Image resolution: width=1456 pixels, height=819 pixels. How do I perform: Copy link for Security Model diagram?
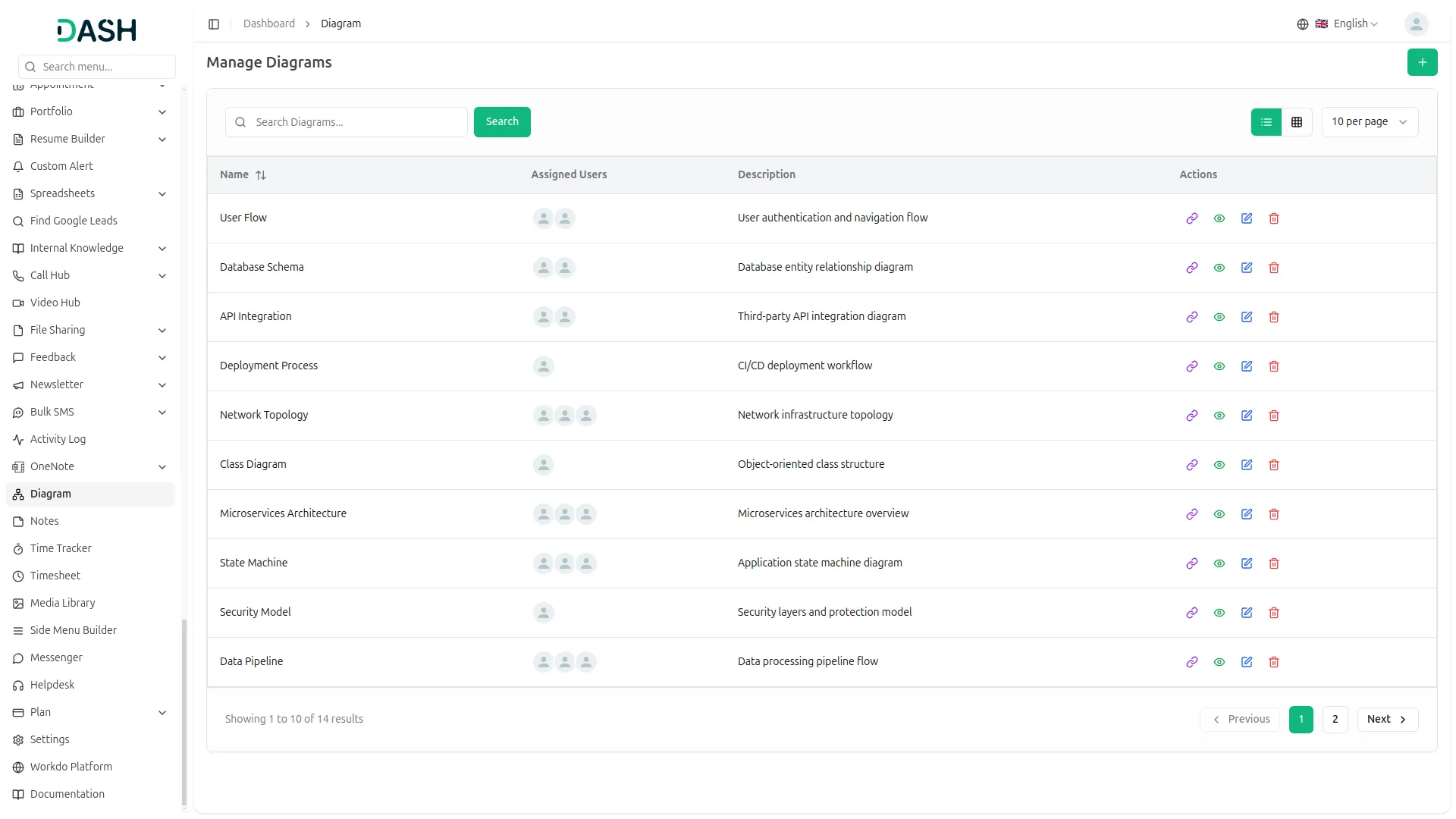point(1191,613)
